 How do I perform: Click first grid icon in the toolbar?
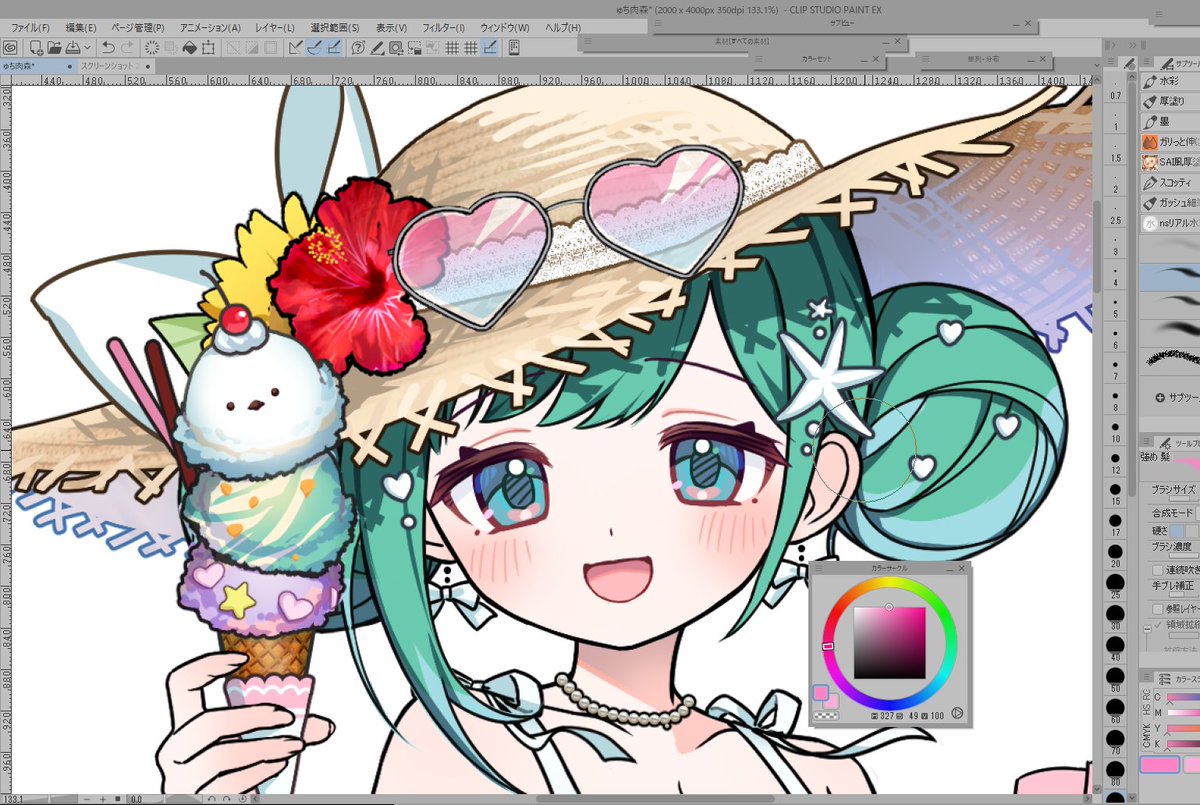click(451, 47)
